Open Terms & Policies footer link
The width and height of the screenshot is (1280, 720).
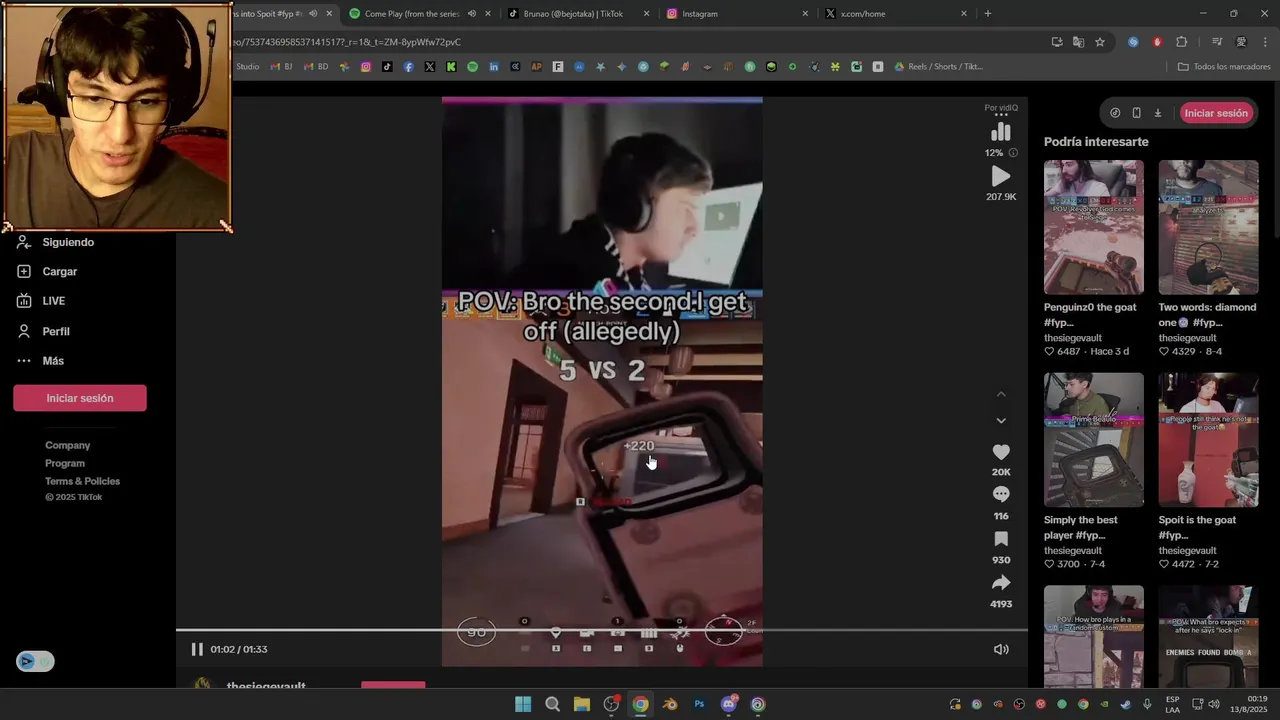[82, 481]
